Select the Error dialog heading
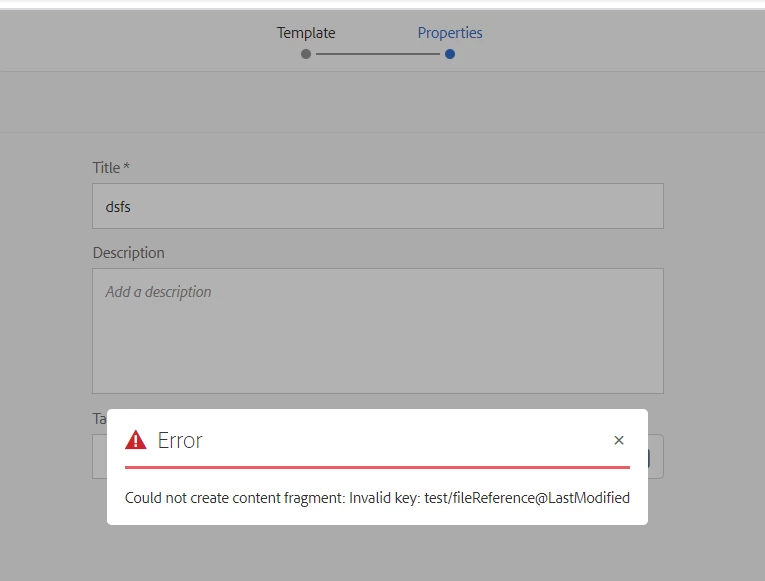Image resolution: width=765 pixels, height=581 pixels. [x=180, y=440]
